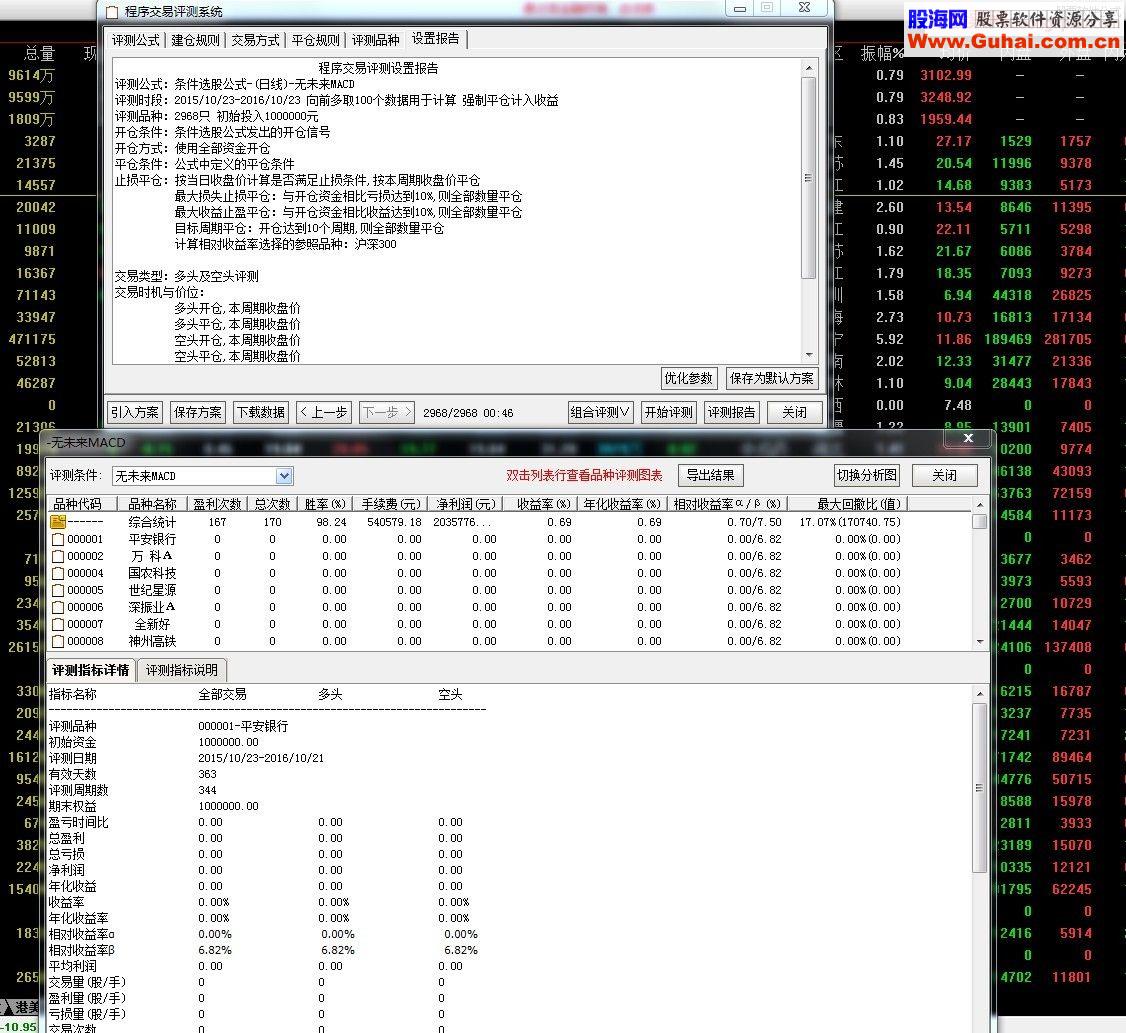Click the 切换分析图 button
The height and width of the screenshot is (1033, 1126).
point(867,476)
